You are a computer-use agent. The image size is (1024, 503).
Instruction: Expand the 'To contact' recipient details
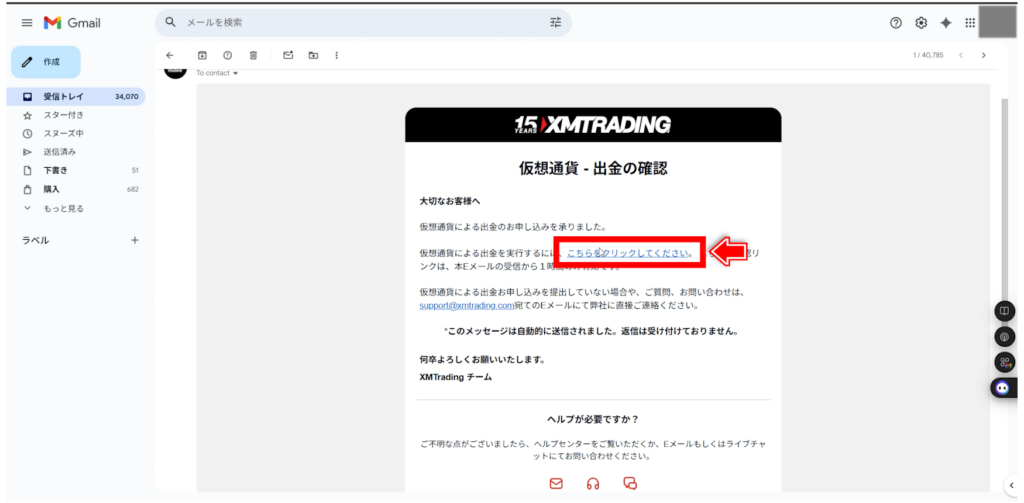click(235, 73)
